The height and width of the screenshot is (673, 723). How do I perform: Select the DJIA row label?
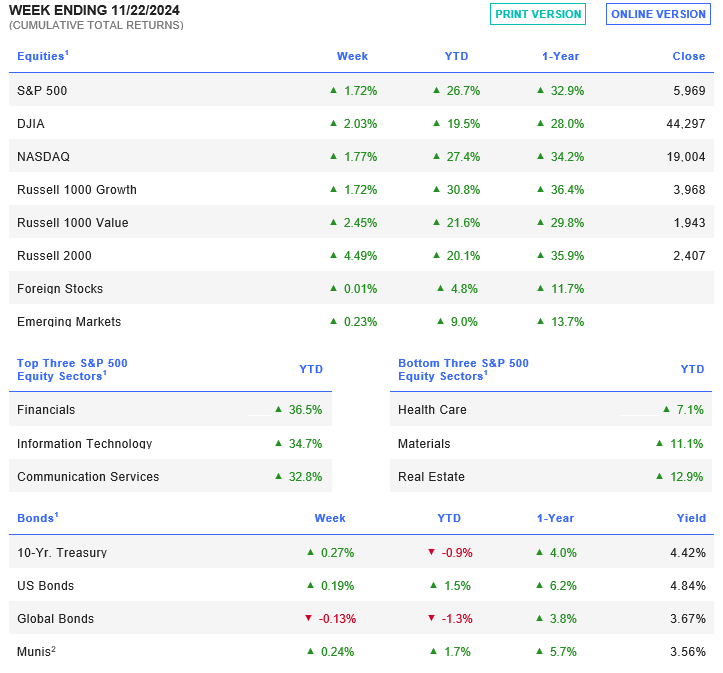30,124
